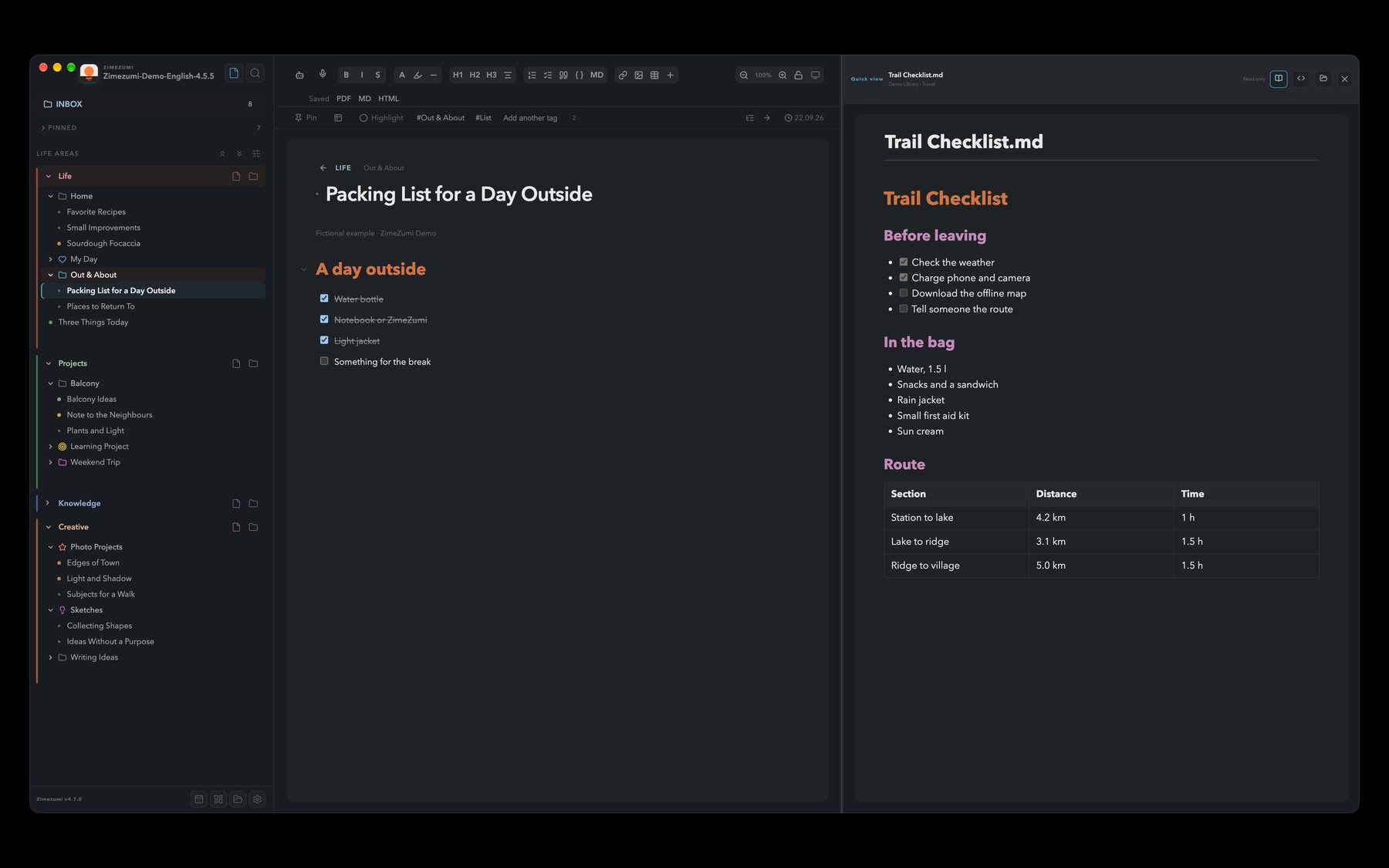
Task: Click the plus icon in editor toolbar
Action: [x=670, y=75]
